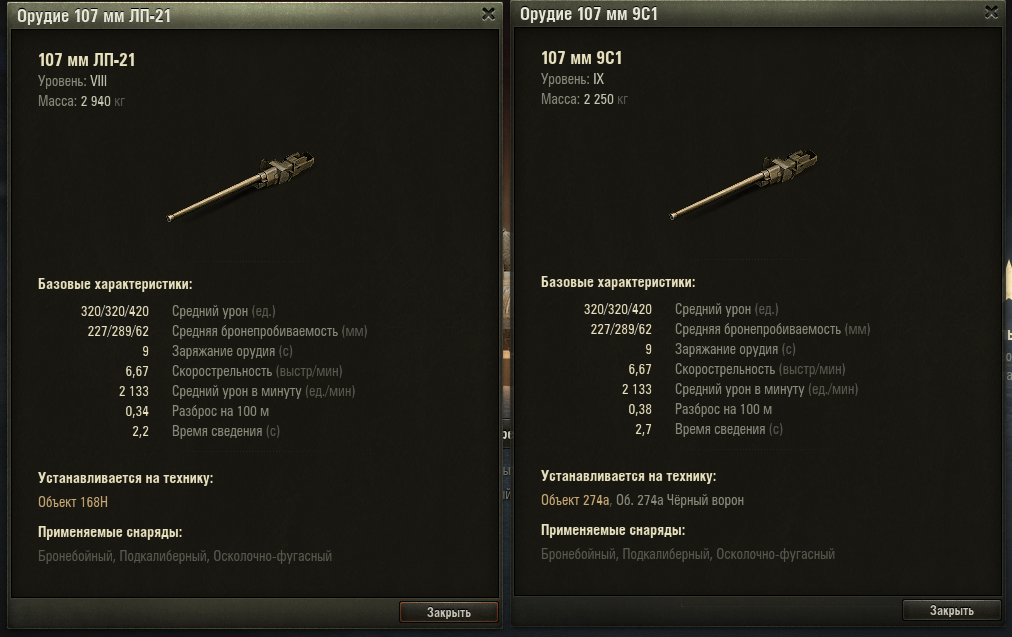
Task: Click the 0,34 dispersion value
Action: click(x=137, y=411)
